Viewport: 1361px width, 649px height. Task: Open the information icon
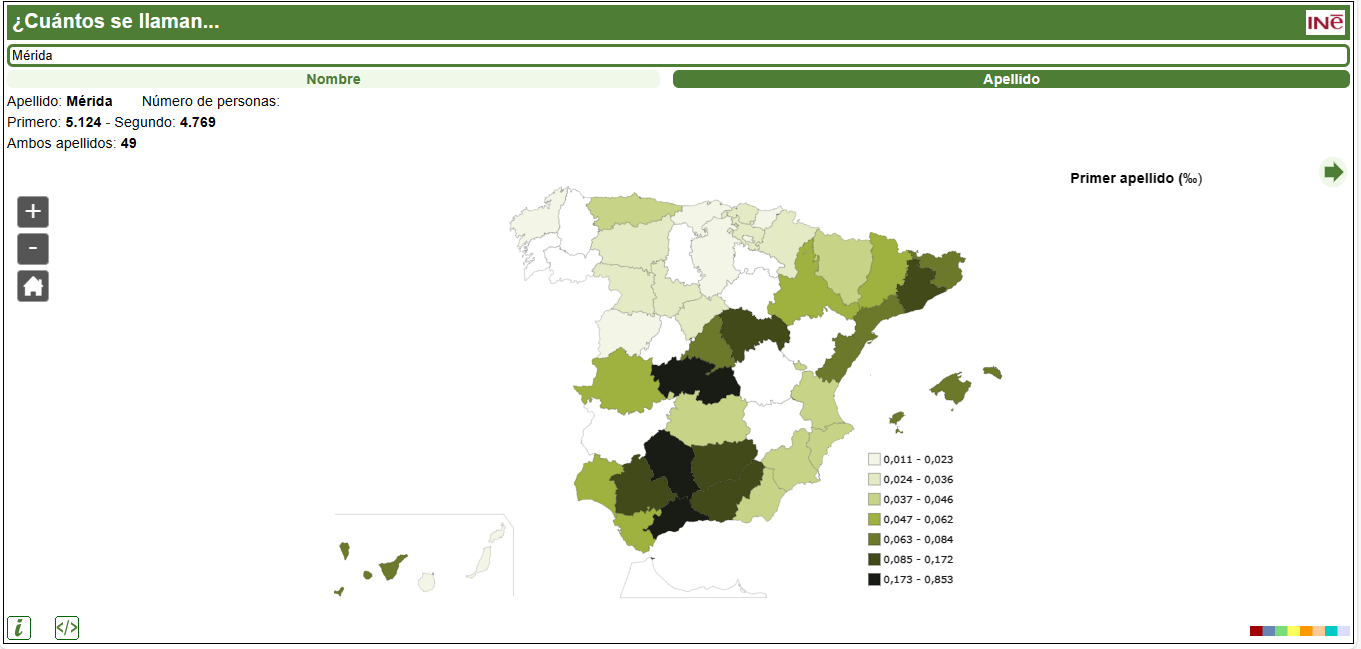19,628
